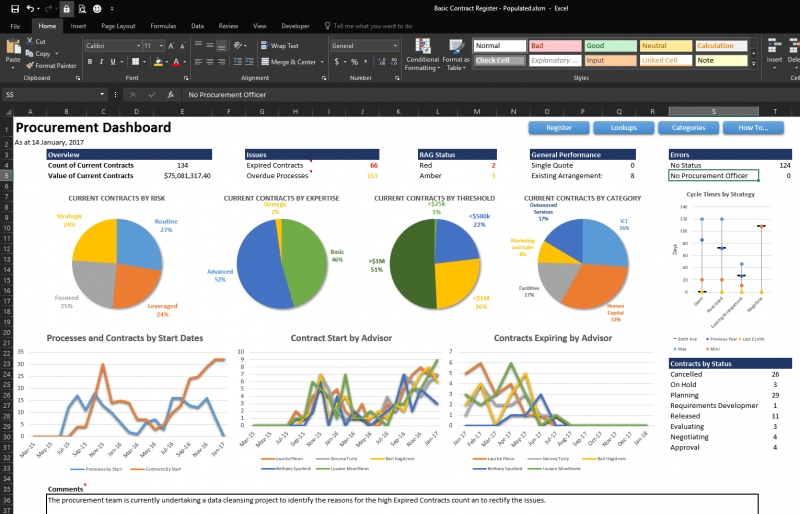The image size is (800, 514).
Task: Toggle Bold formatting
Action: pyautogui.click(x=90, y=62)
